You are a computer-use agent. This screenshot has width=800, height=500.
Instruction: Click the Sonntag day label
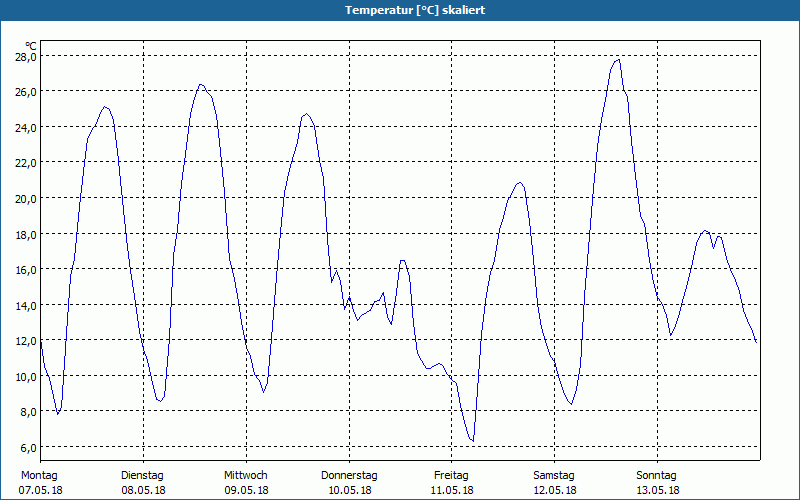coord(656,476)
